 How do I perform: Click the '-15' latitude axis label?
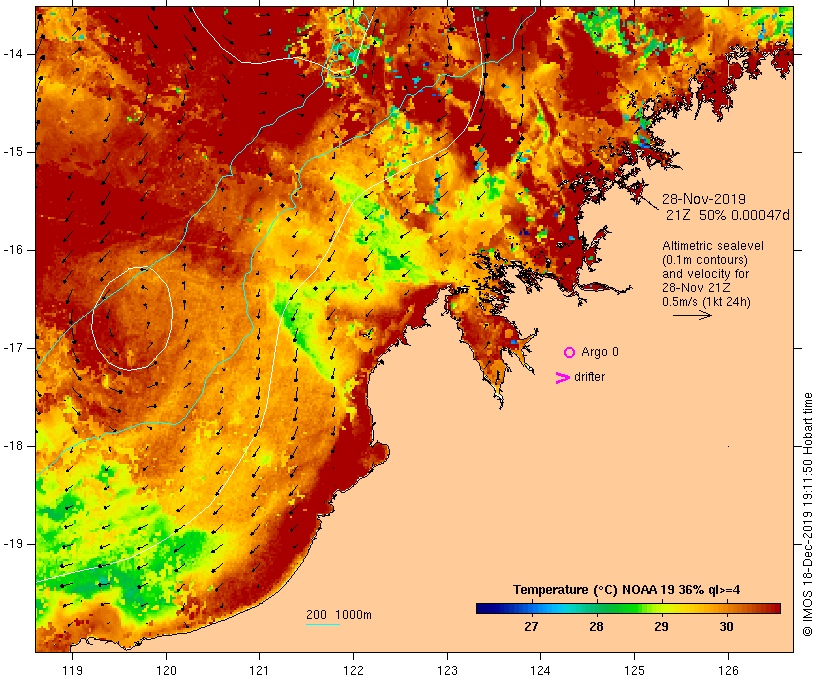(12, 152)
